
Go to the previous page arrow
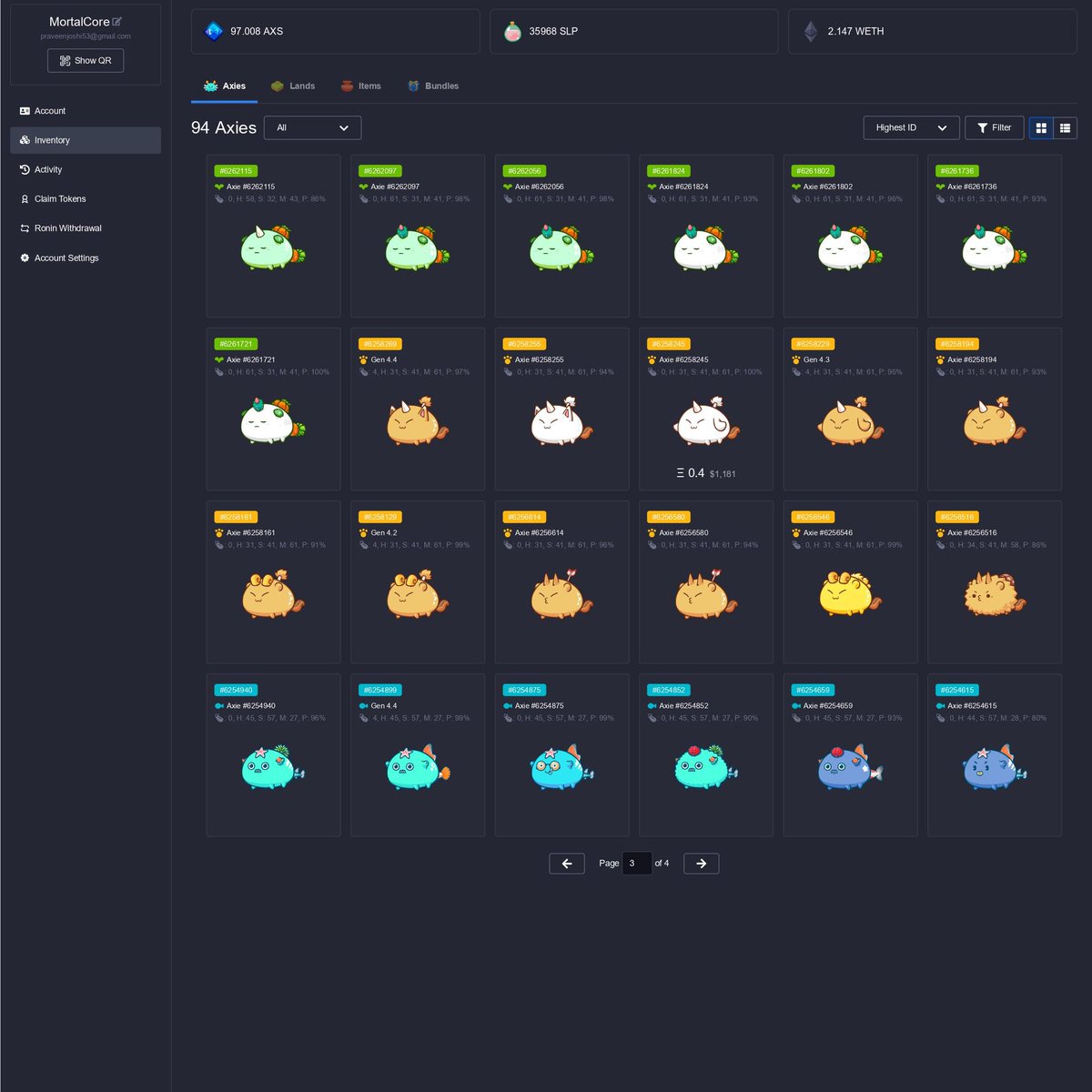(x=567, y=864)
